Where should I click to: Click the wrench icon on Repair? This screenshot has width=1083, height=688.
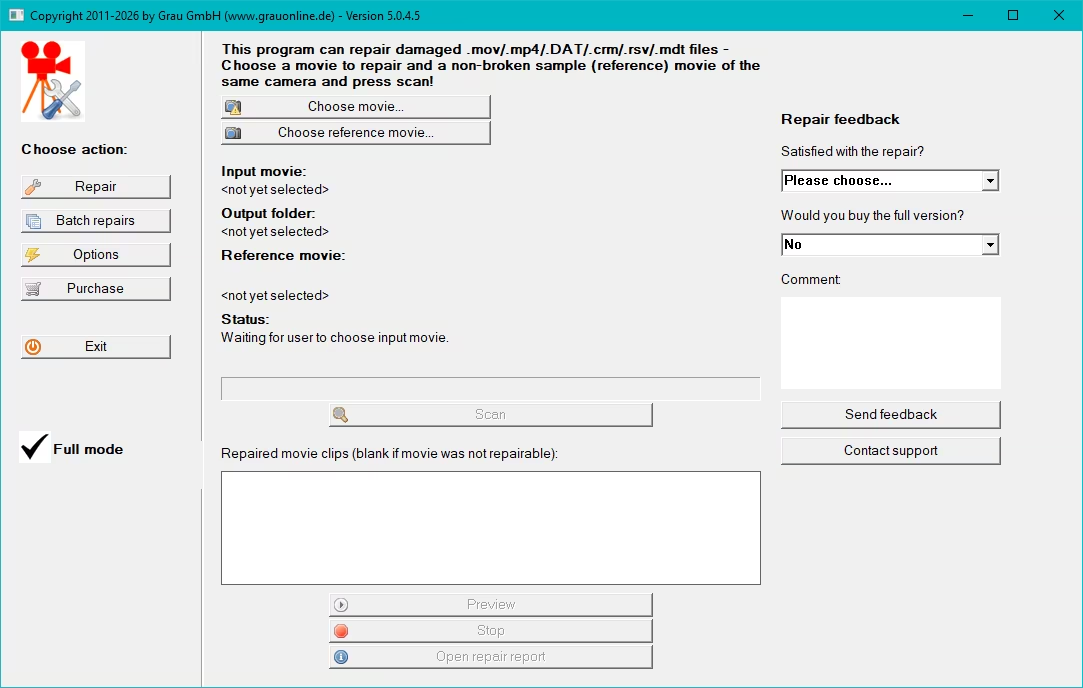click(x=32, y=187)
